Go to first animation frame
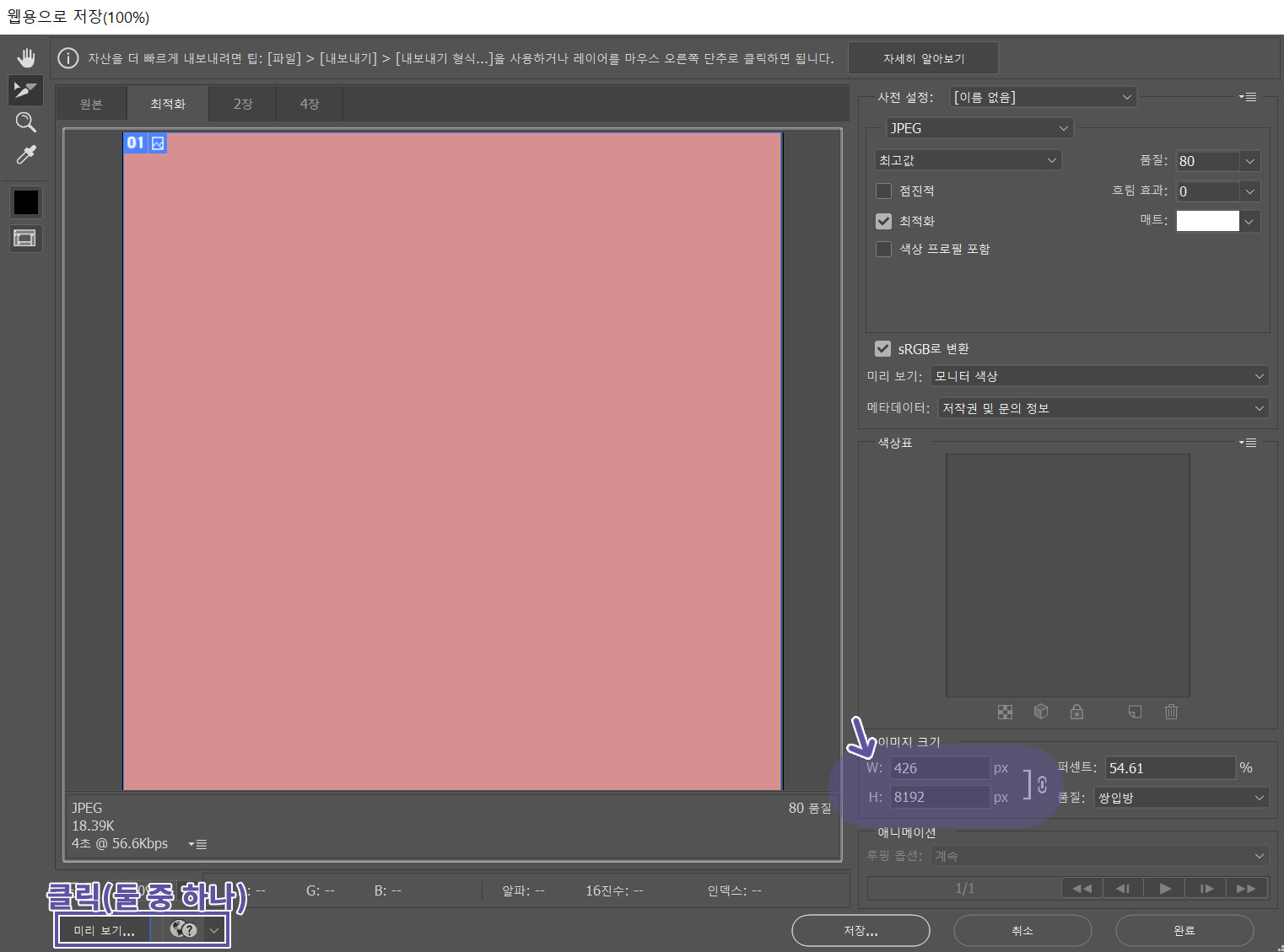The height and width of the screenshot is (952, 1284). pyautogui.click(x=1082, y=888)
